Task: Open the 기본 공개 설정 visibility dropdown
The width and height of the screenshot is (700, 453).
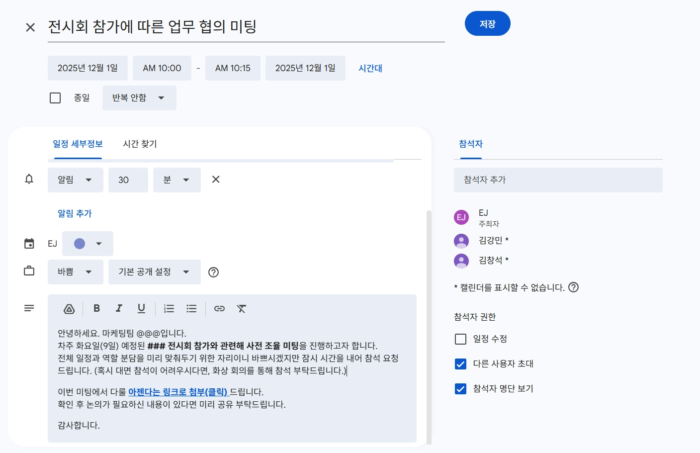Action: [x=155, y=272]
